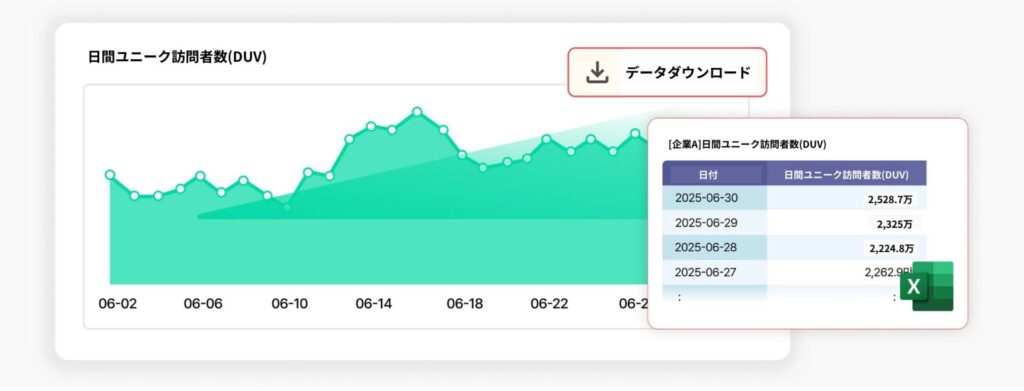Open the Excel file icon
This screenshot has width=1024, height=391.
pyautogui.click(x=926, y=287)
